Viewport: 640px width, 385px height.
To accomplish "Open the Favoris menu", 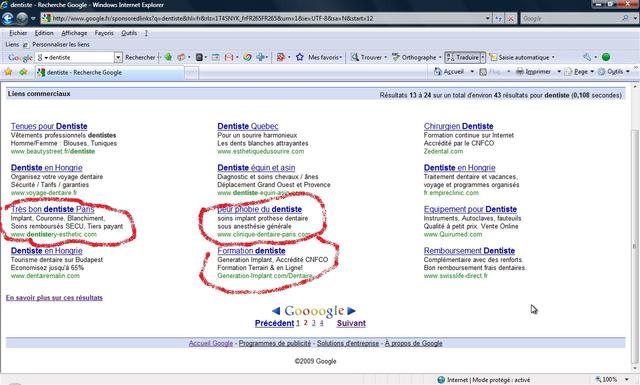I will pyautogui.click(x=104, y=33).
